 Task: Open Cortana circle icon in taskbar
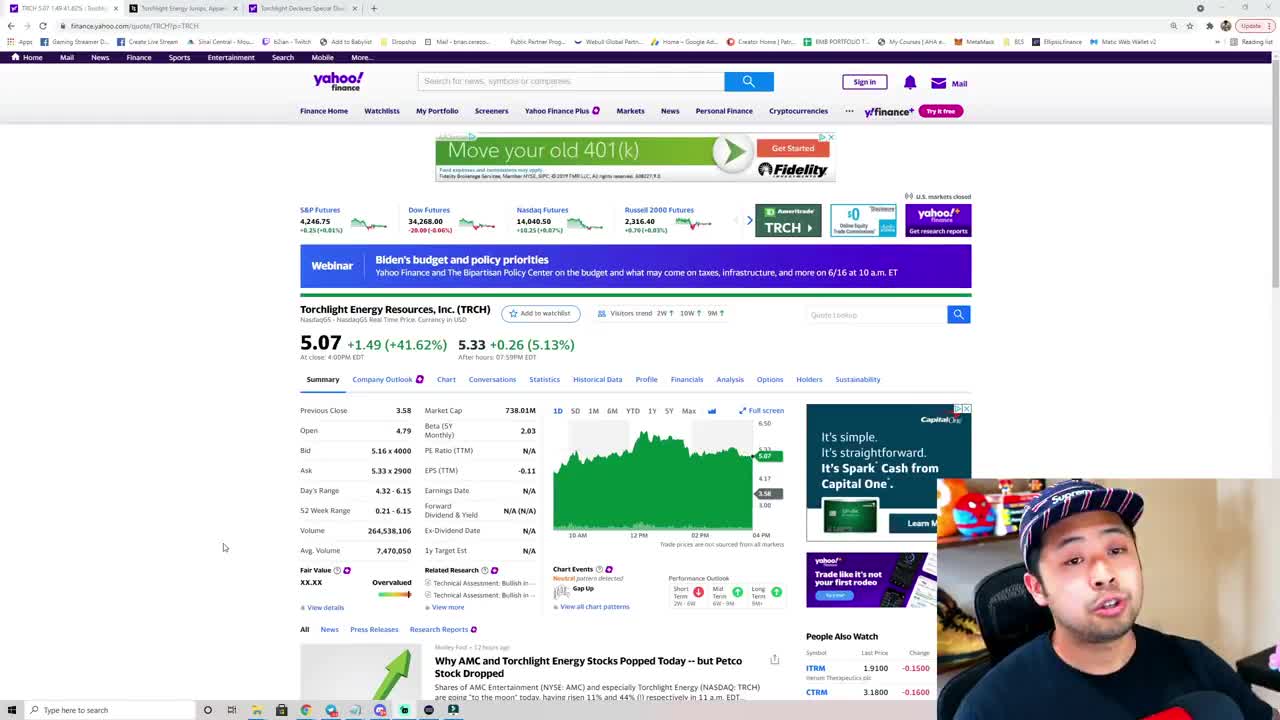click(x=208, y=710)
